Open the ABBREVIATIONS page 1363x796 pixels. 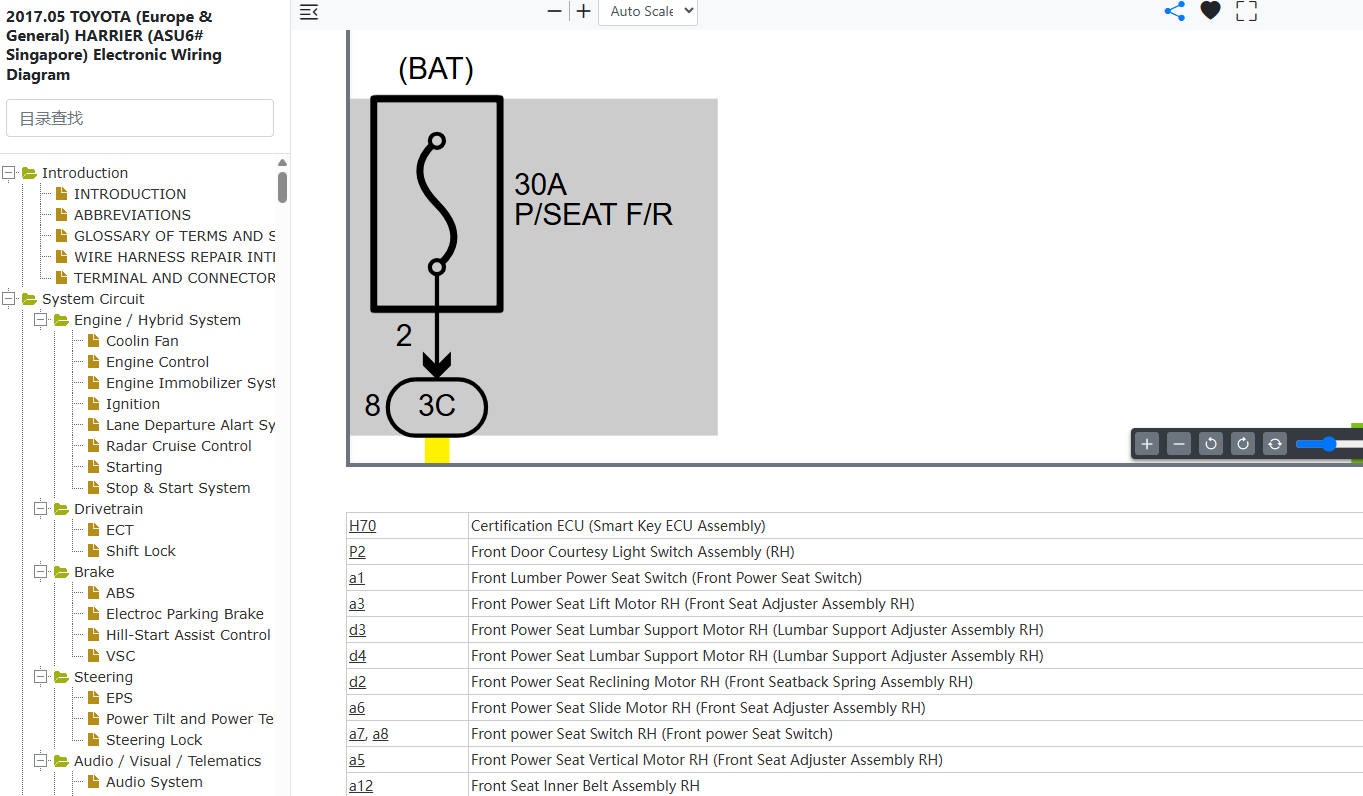point(132,215)
